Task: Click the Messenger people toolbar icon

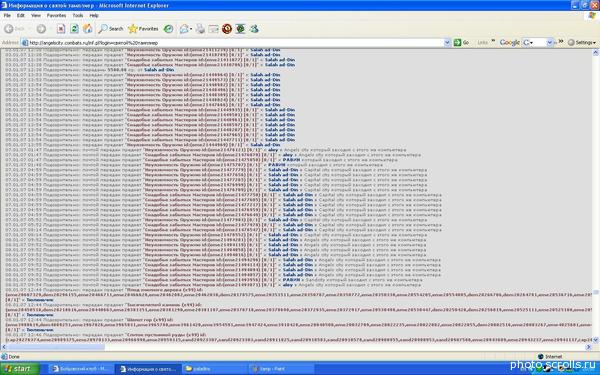Action: point(254,29)
